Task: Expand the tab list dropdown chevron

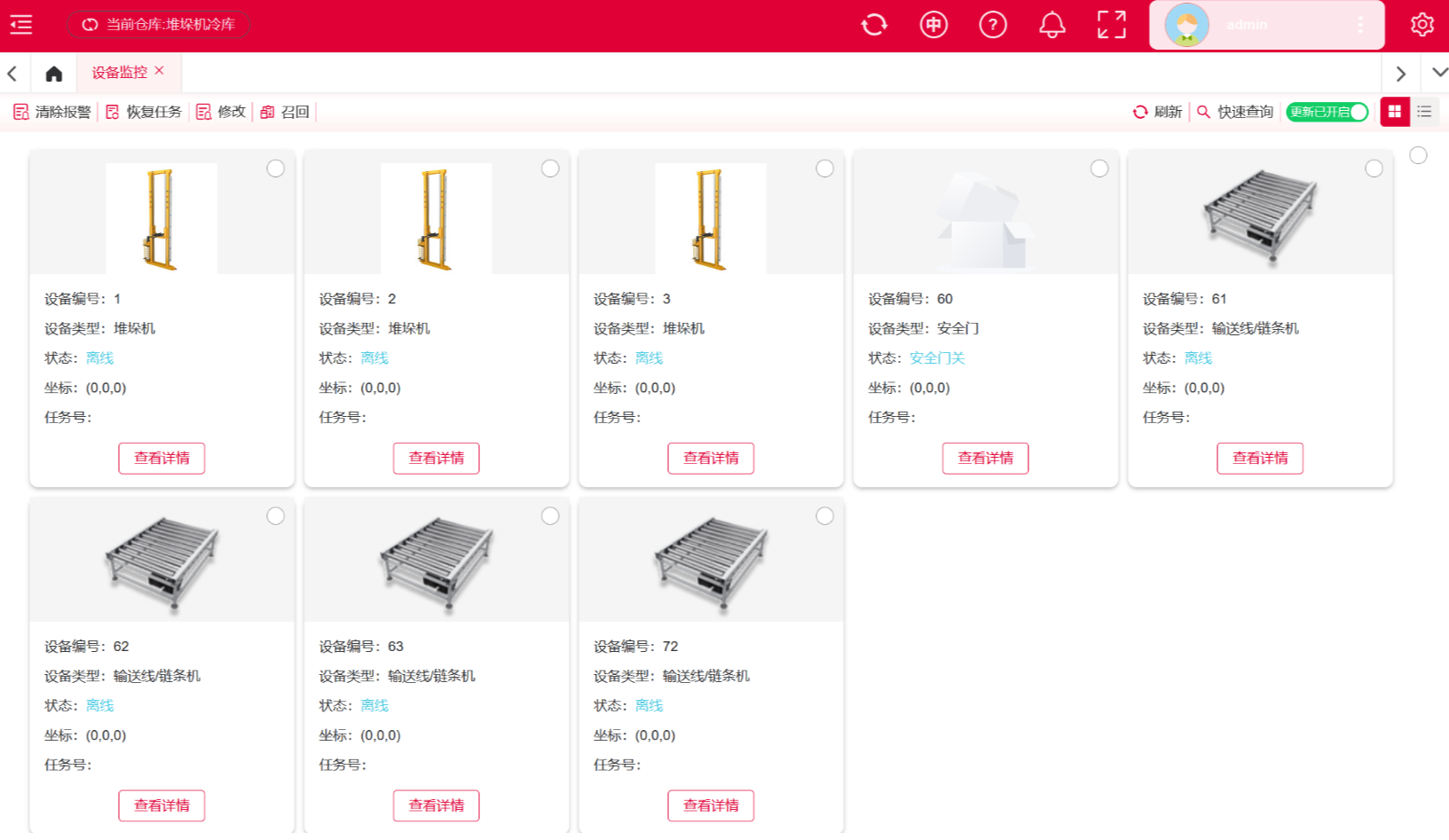Action: click(x=1439, y=73)
